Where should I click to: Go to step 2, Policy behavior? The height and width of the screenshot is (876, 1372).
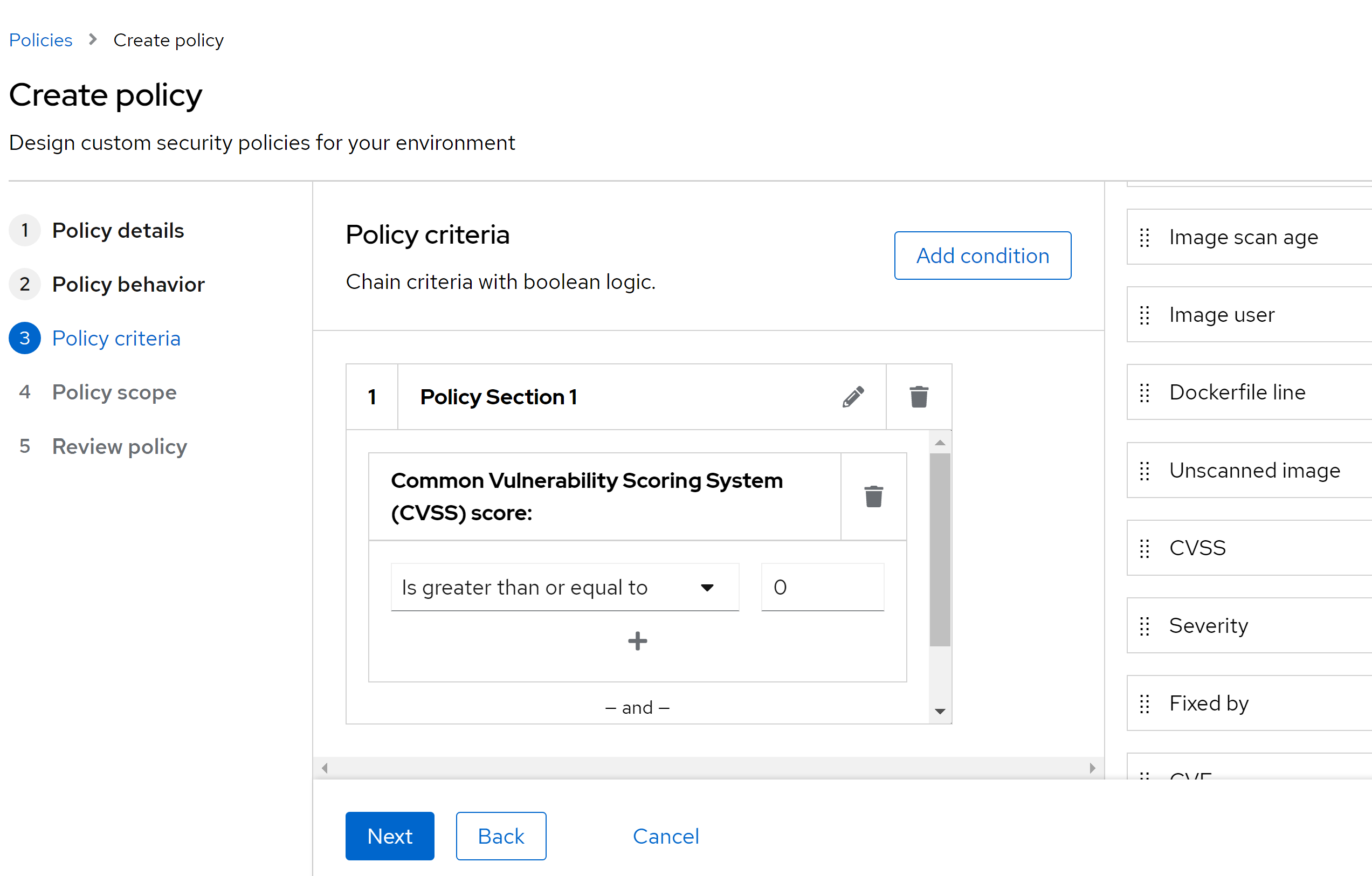pyautogui.click(x=128, y=284)
